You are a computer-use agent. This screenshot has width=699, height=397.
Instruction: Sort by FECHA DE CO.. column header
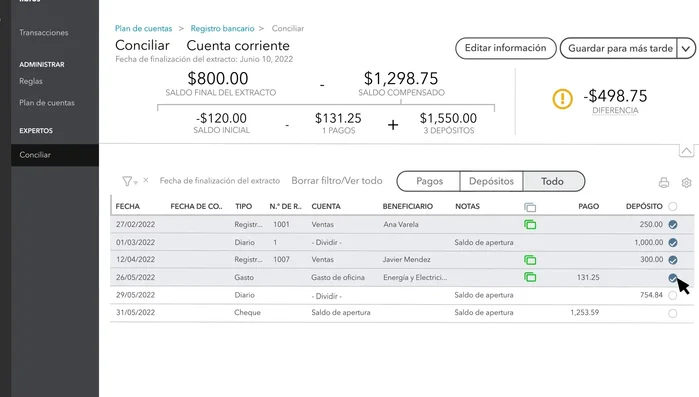click(197, 206)
